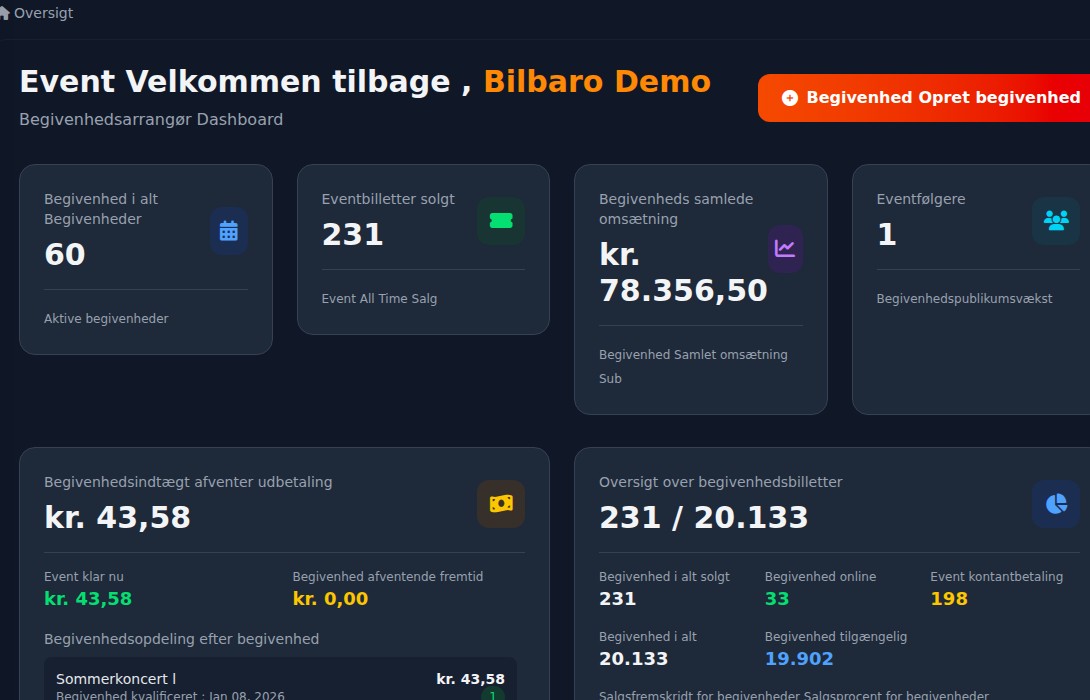
Task: Click Begivenhed Samlet omsætning Sub text
Action: click(693, 366)
